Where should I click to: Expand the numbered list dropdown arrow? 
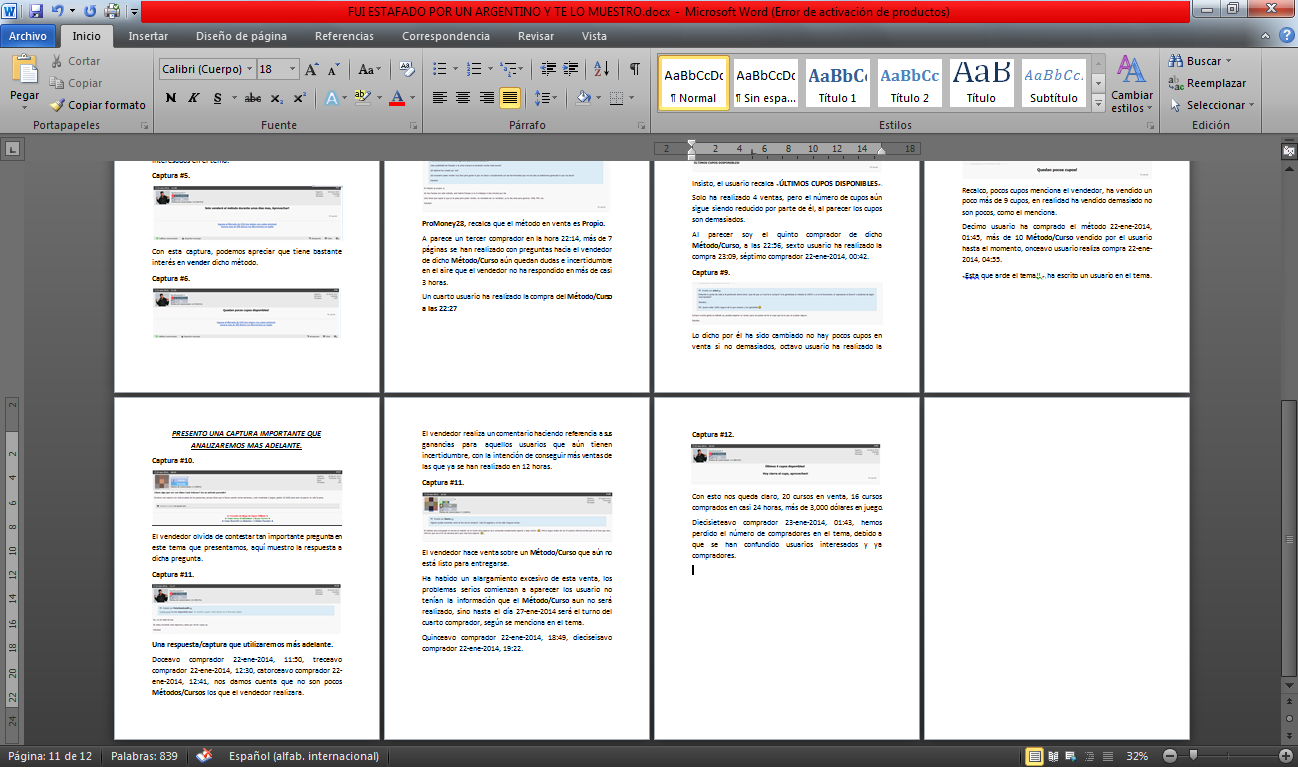tap(490, 69)
